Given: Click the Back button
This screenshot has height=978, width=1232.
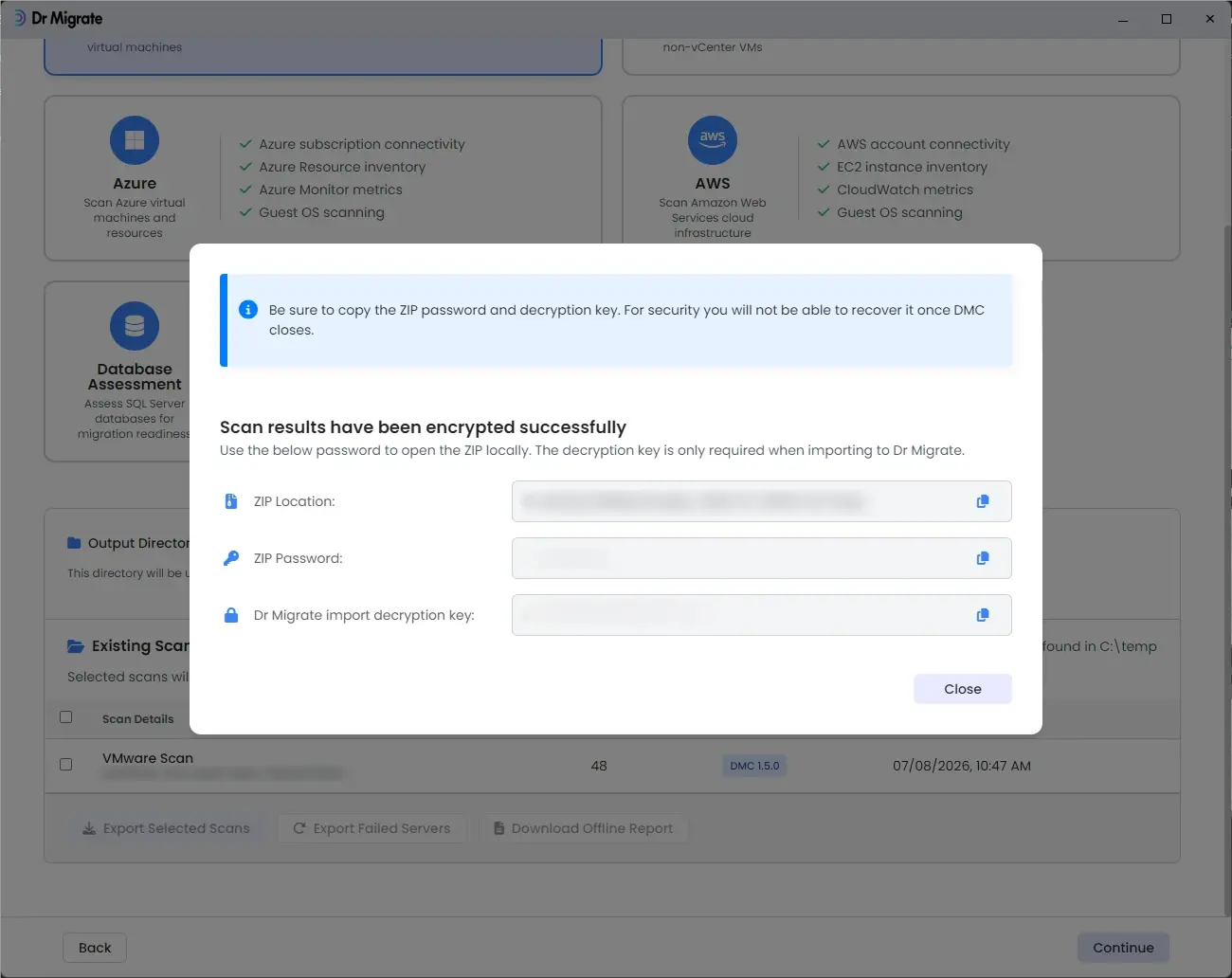Looking at the screenshot, I should click(95, 948).
